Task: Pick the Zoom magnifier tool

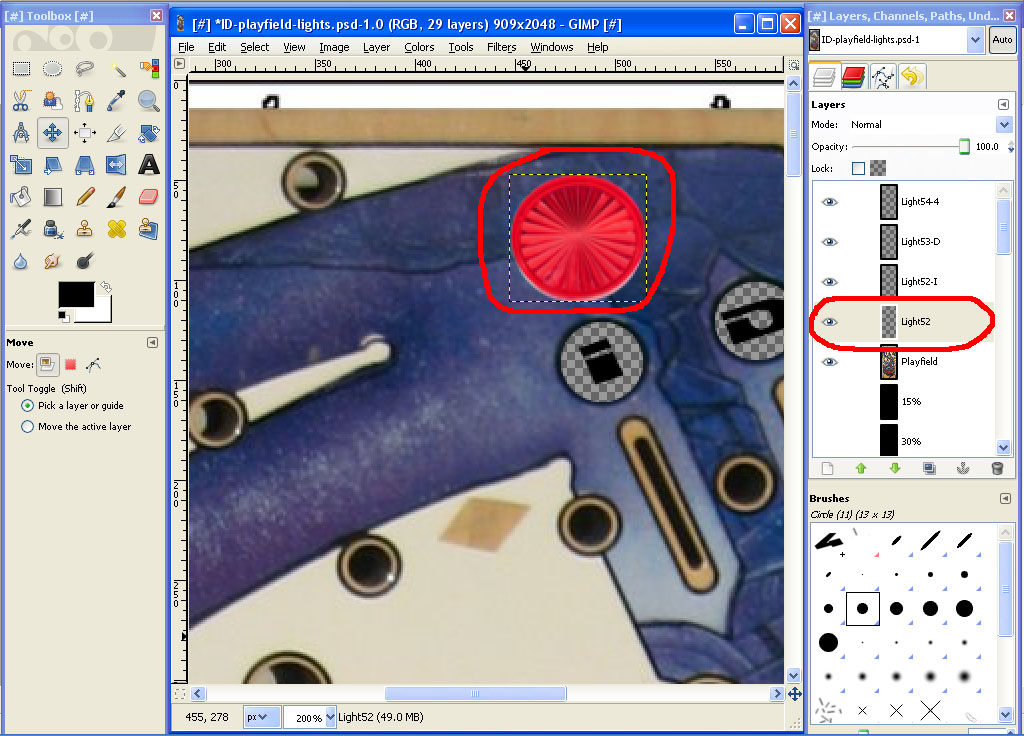Action: [149, 101]
